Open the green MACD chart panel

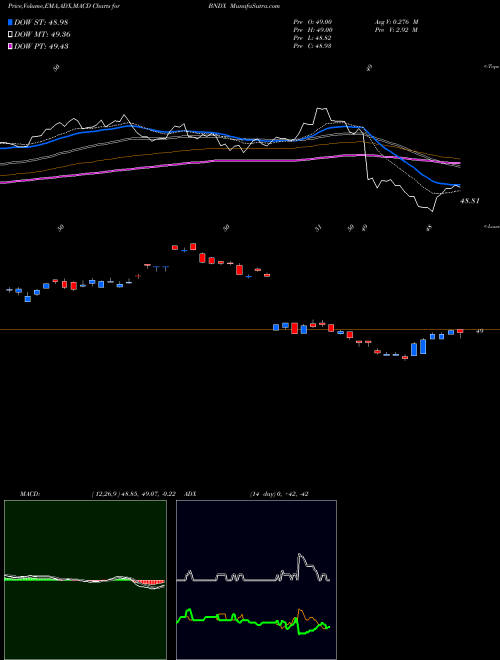[85, 580]
